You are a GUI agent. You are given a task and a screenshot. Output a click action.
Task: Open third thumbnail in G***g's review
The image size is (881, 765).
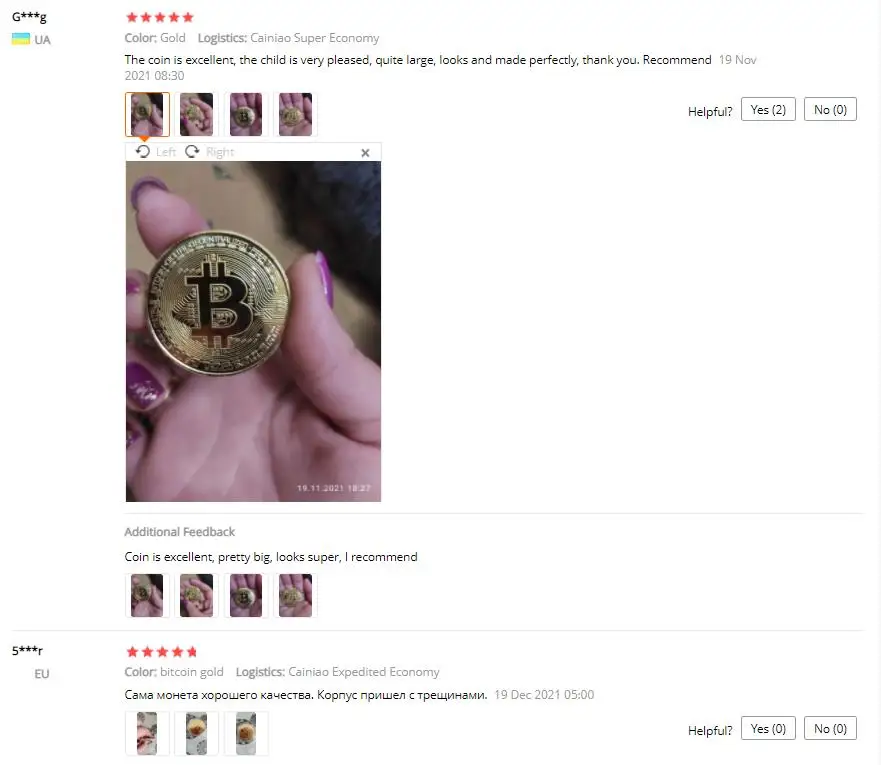pos(246,115)
